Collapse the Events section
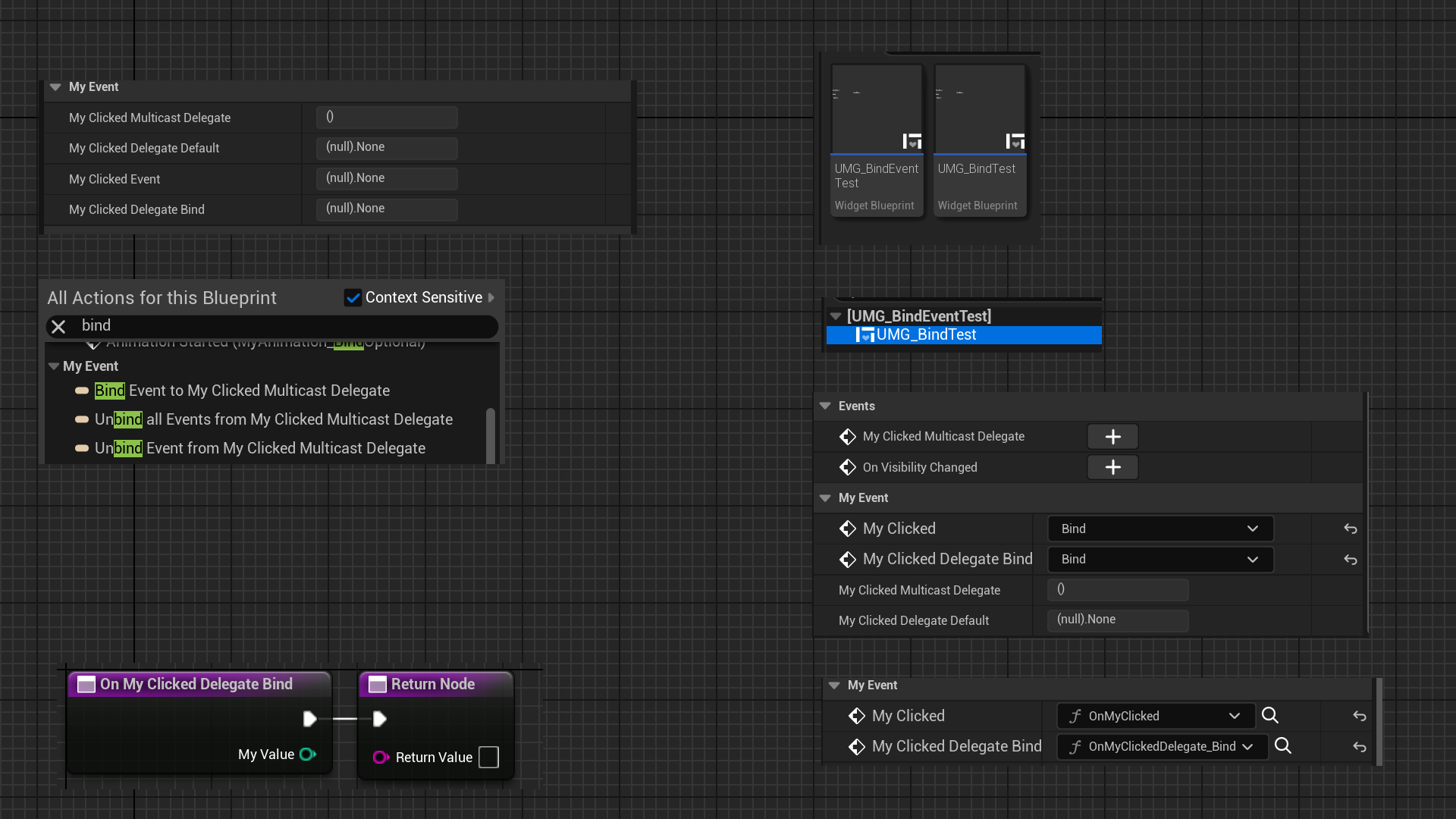This screenshot has width=1456, height=819. pyautogui.click(x=825, y=406)
